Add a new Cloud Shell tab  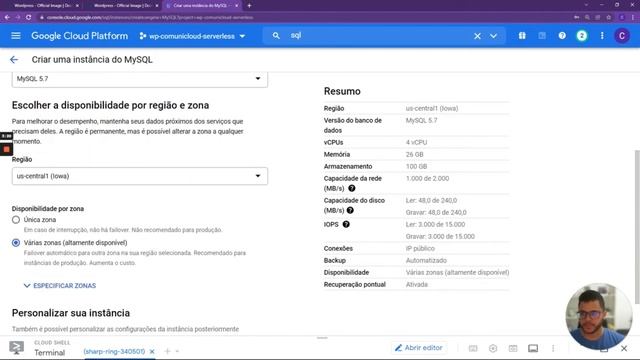pos(167,351)
